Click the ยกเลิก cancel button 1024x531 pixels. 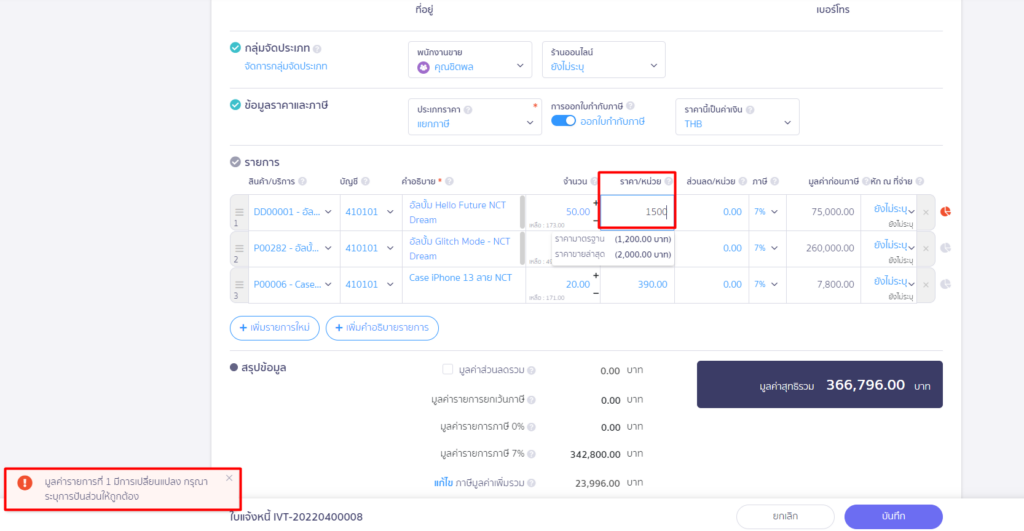[x=785, y=517]
